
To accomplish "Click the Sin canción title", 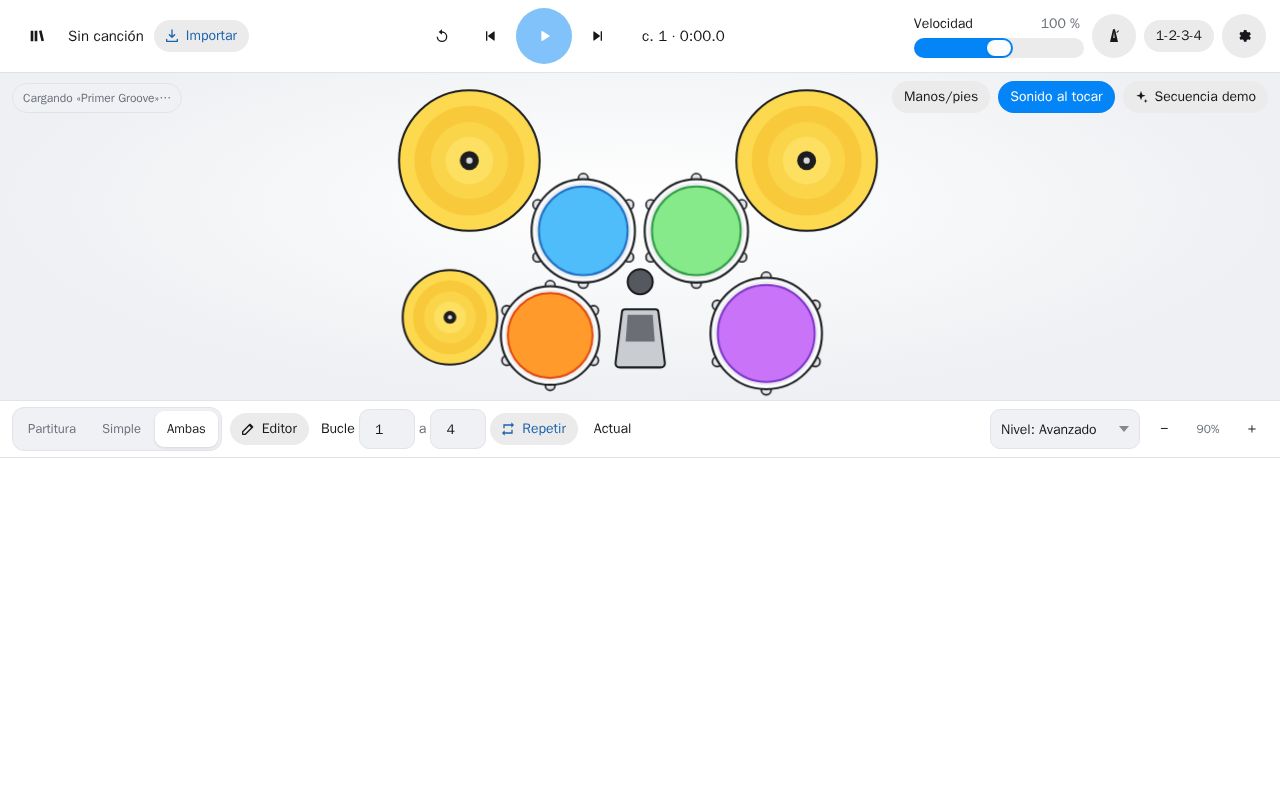I will point(106,36).
